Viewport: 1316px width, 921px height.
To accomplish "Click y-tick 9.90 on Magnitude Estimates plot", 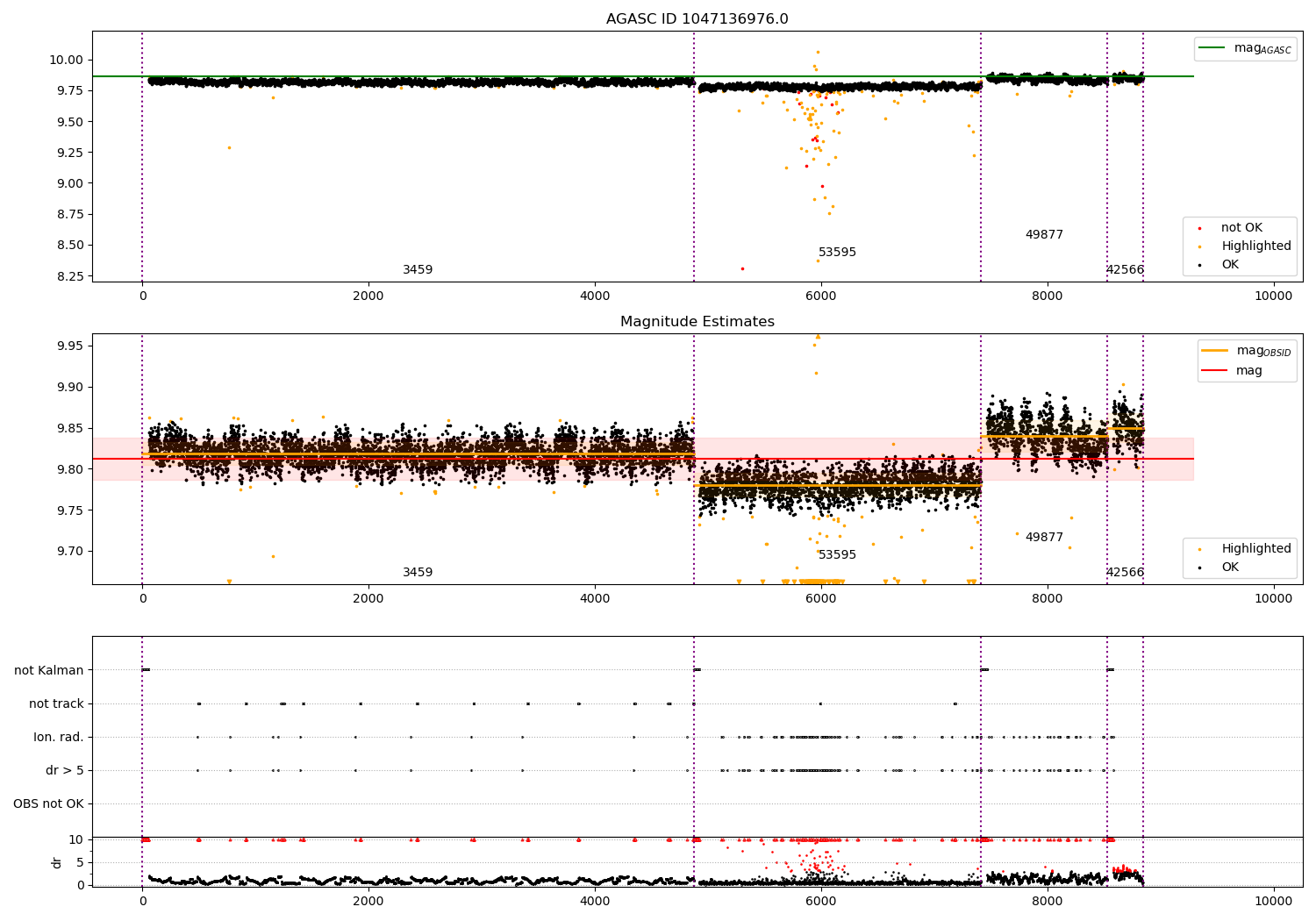I will tap(69, 387).
